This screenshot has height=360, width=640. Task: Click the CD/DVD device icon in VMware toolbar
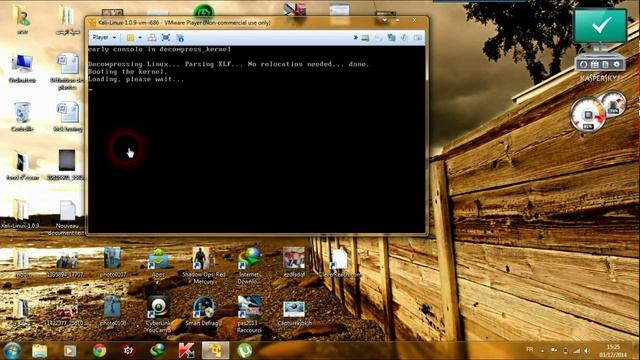coord(378,38)
